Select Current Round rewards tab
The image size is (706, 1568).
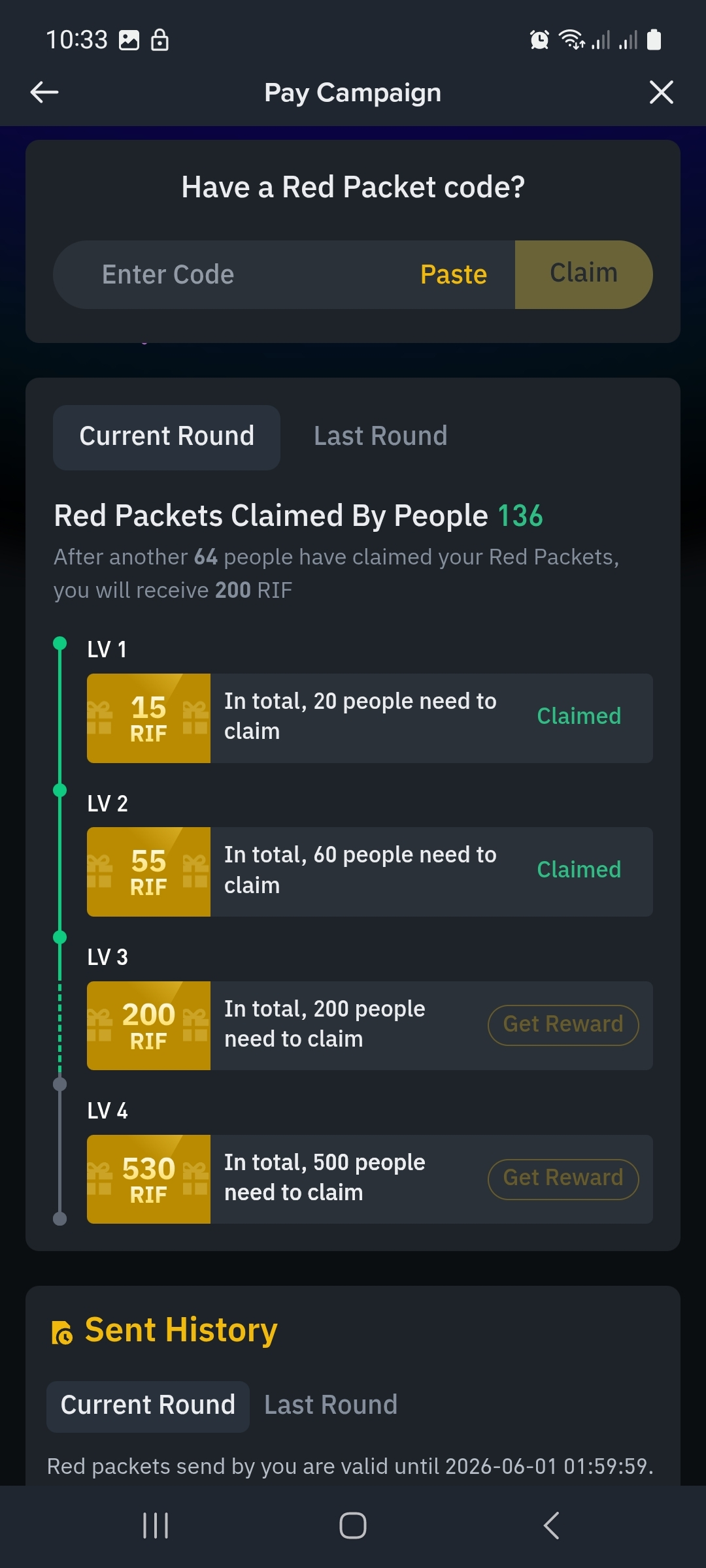tap(167, 437)
